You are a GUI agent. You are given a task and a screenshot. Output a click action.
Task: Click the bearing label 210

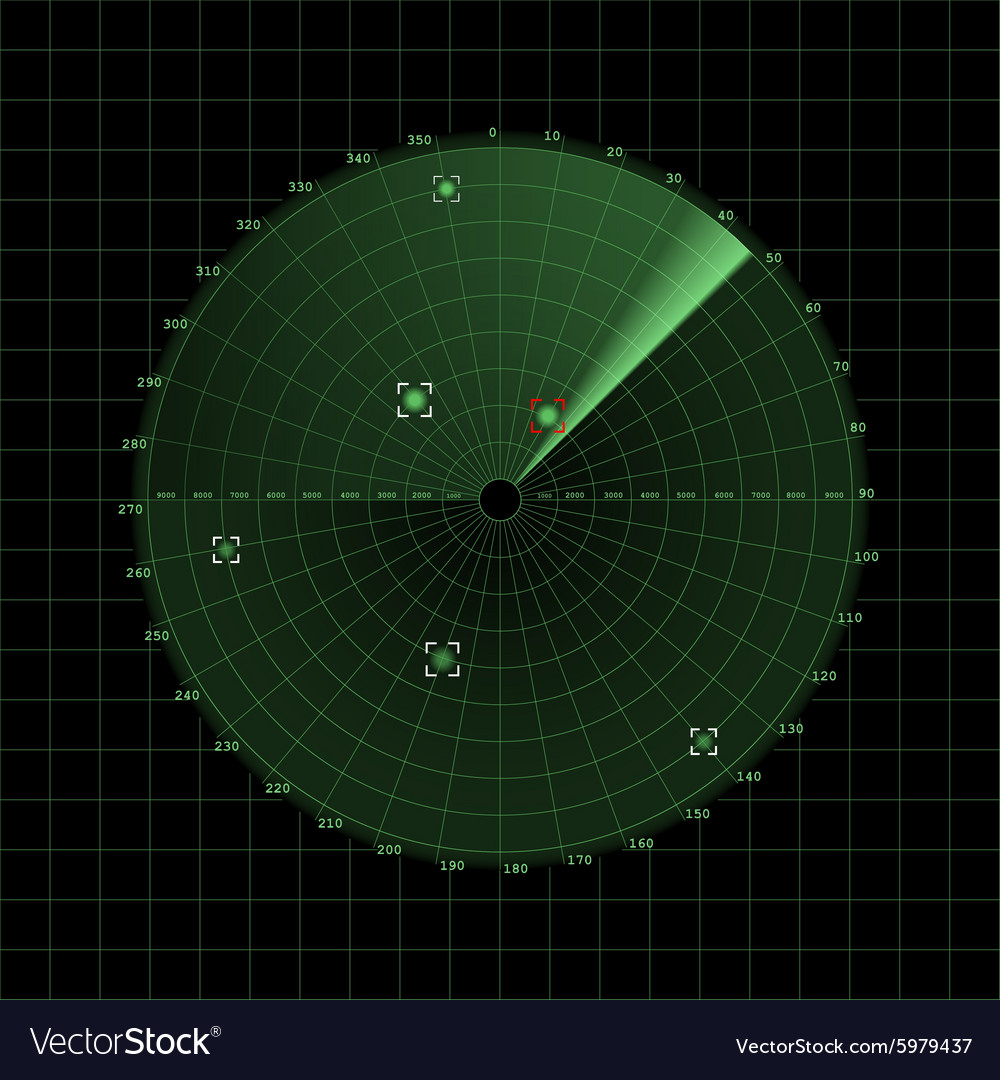click(x=330, y=823)
